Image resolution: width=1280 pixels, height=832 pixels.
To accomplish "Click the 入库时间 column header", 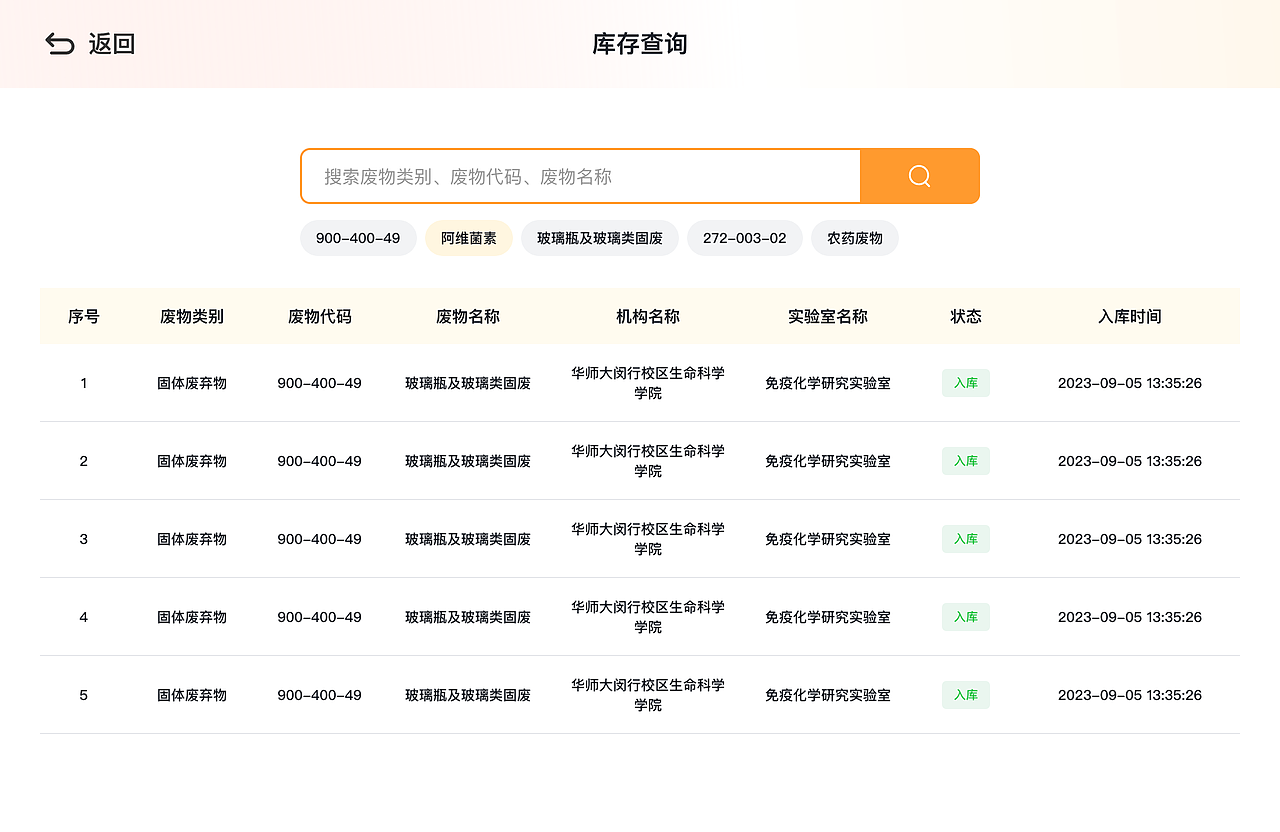I will pos(1129,316).
